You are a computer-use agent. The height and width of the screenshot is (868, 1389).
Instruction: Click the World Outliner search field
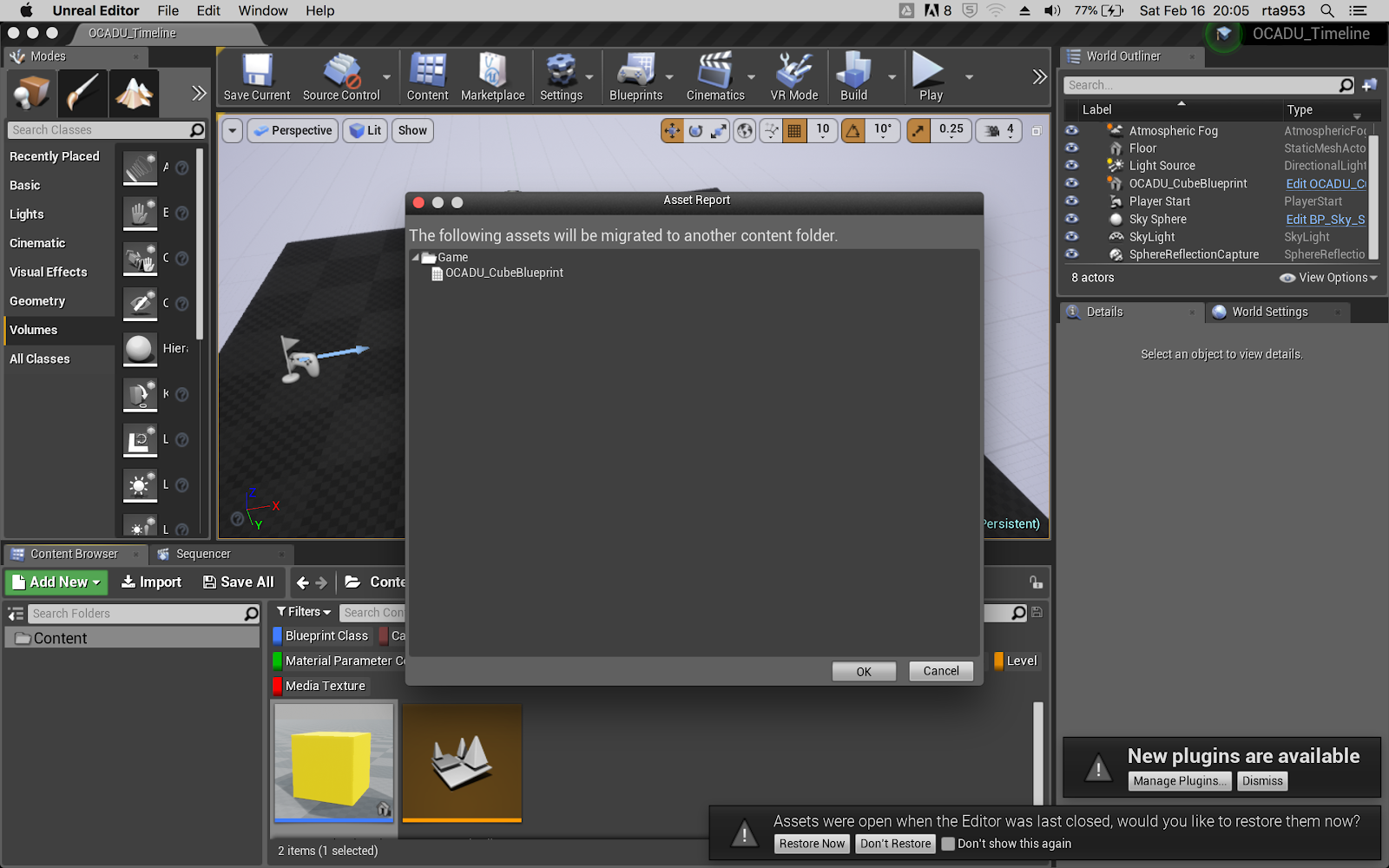pos(1209,85)
